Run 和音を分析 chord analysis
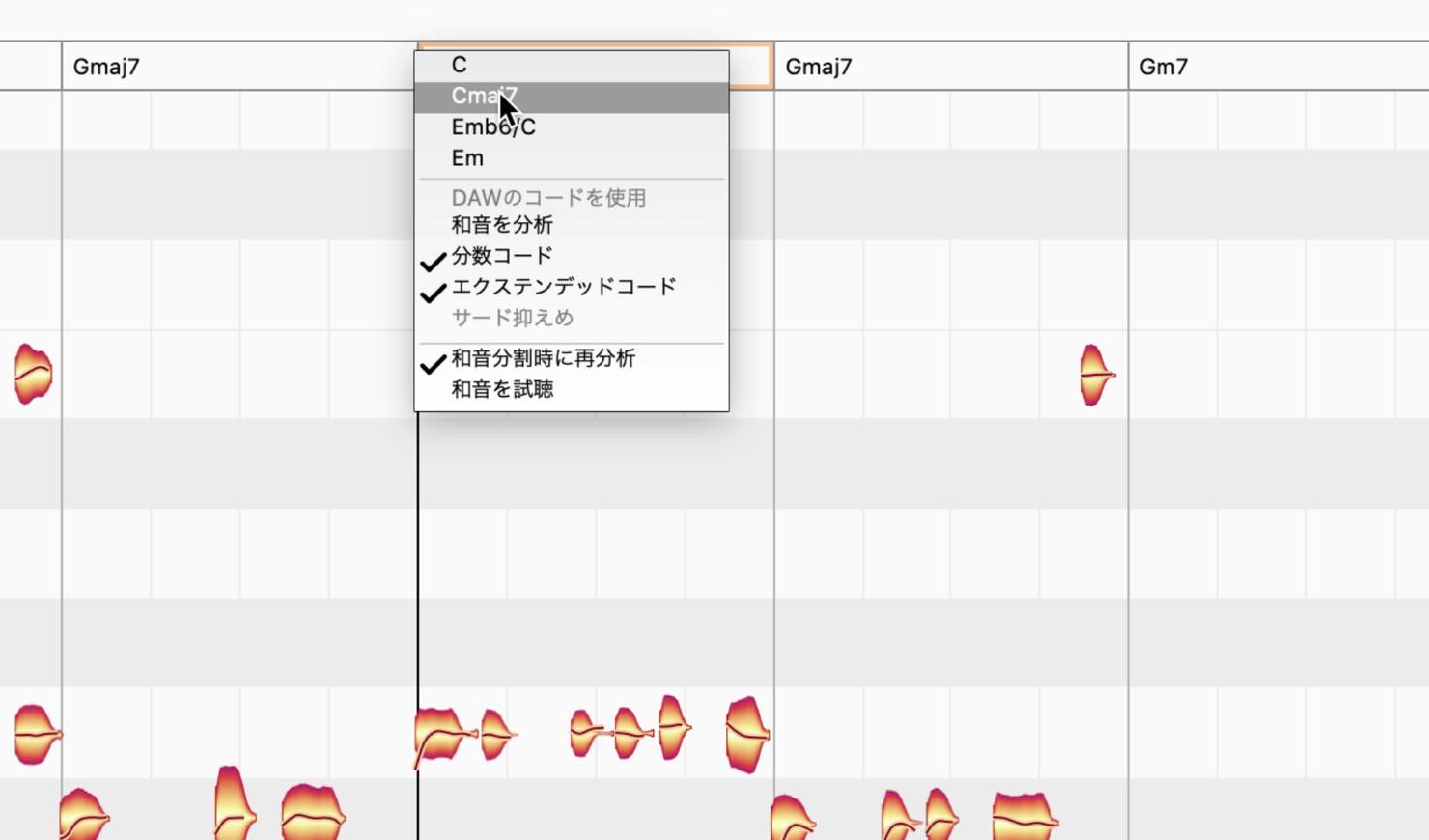1429x840 pixels. pos(572,225)
